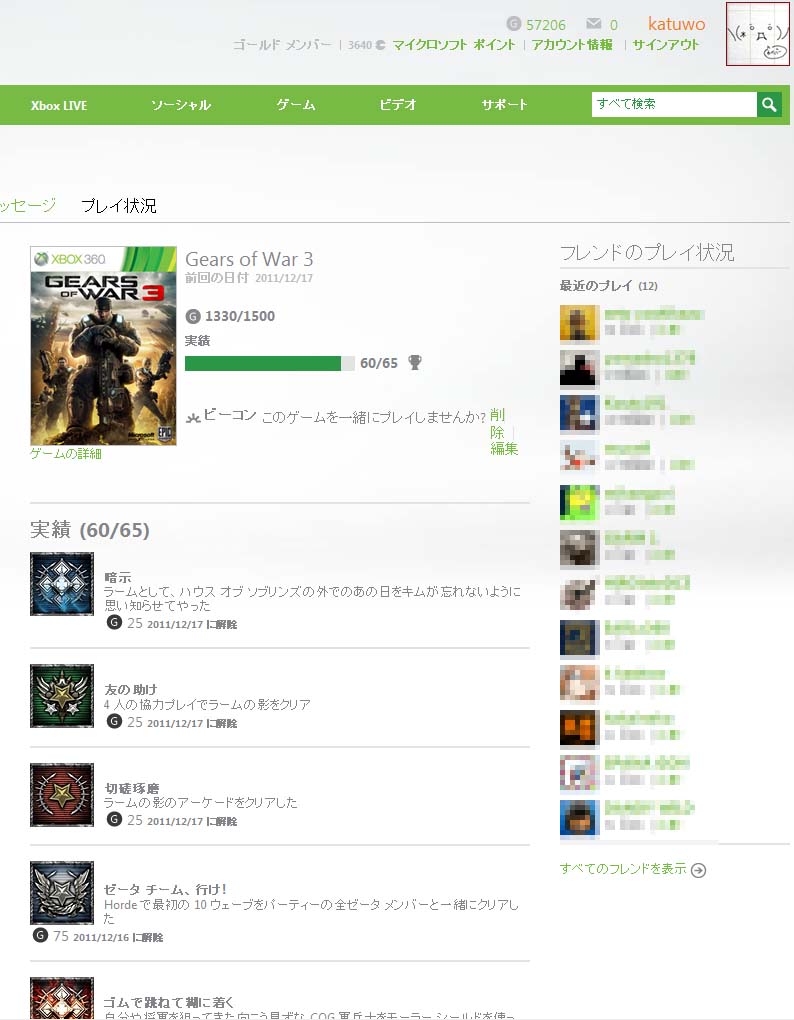This screenshot has height=1020, width=794.
Task: Click the 編集 beacon link
Action: [x=504, y=448]
